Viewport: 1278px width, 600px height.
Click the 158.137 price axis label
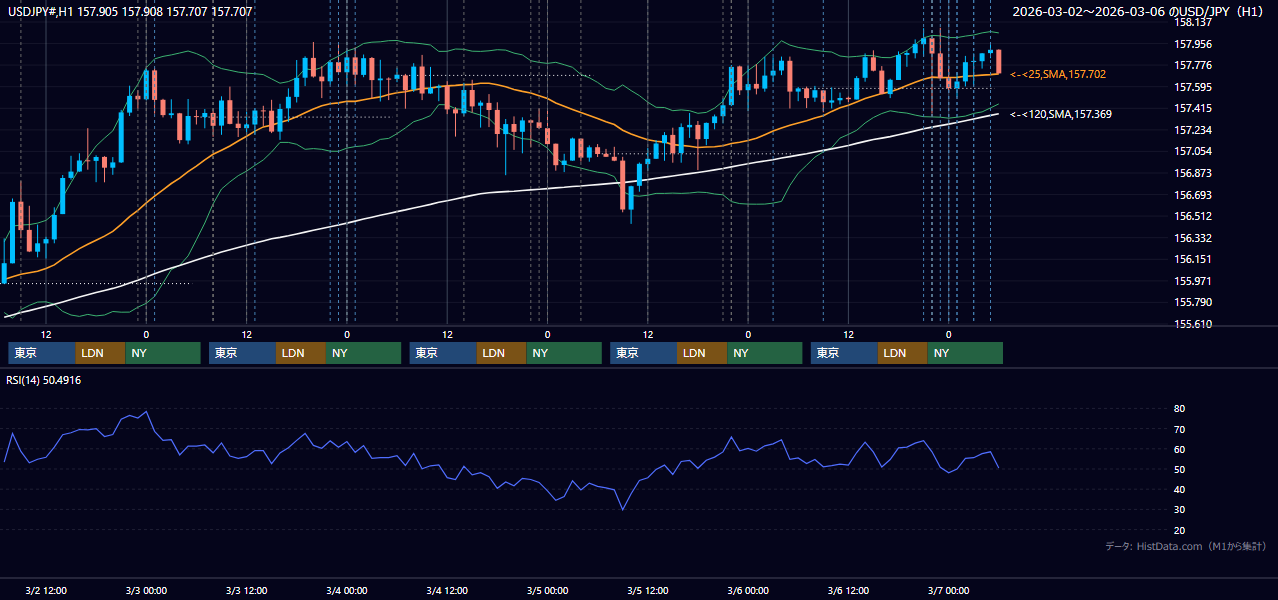click(1193, 22)
